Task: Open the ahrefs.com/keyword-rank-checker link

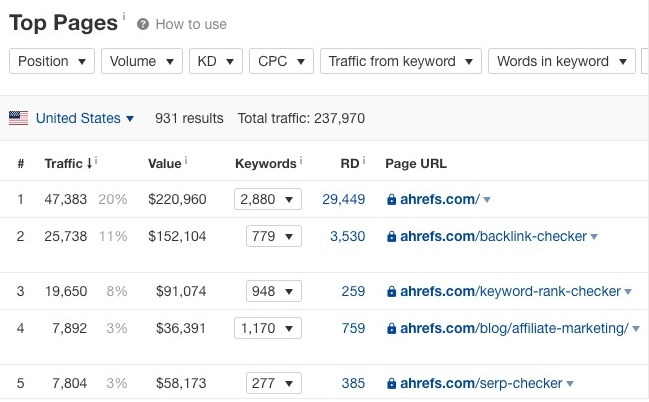Action: click(510, 291)
